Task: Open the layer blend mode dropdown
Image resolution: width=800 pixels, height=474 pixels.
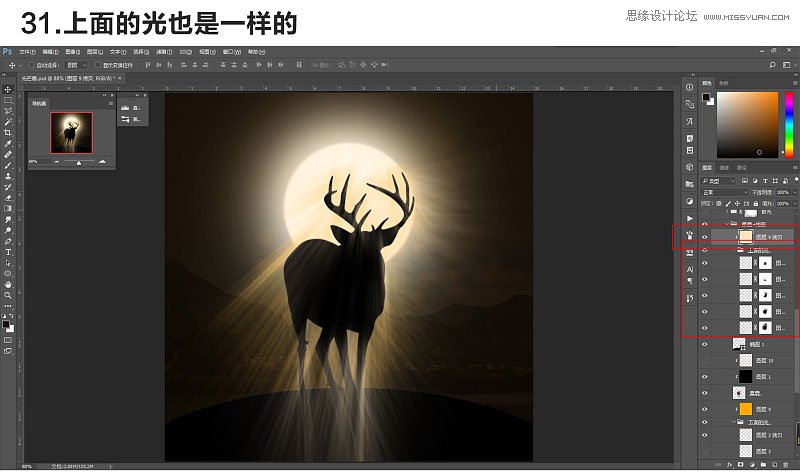Action: [x=724, y=192]
